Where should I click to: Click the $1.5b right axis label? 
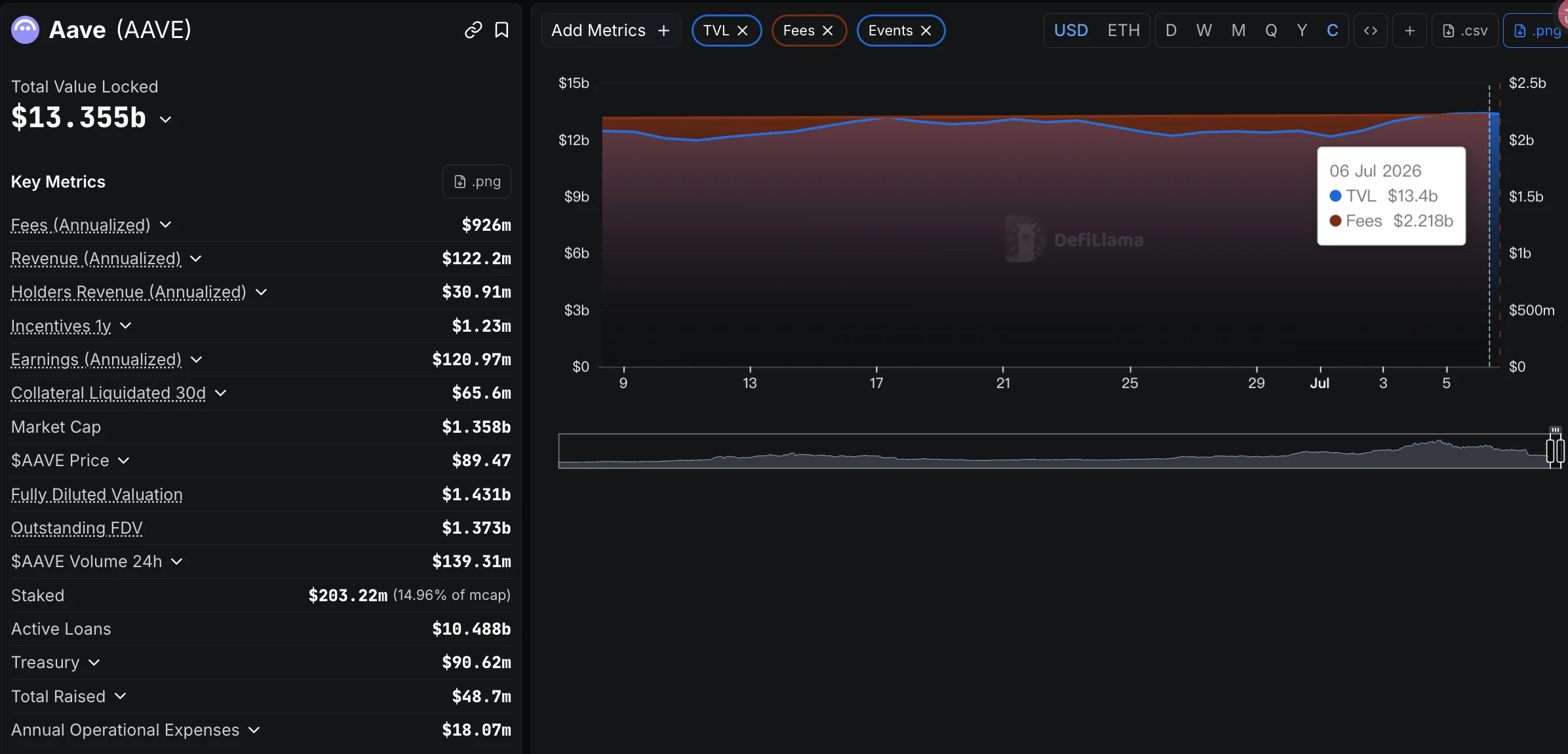tap(1526, 197)
